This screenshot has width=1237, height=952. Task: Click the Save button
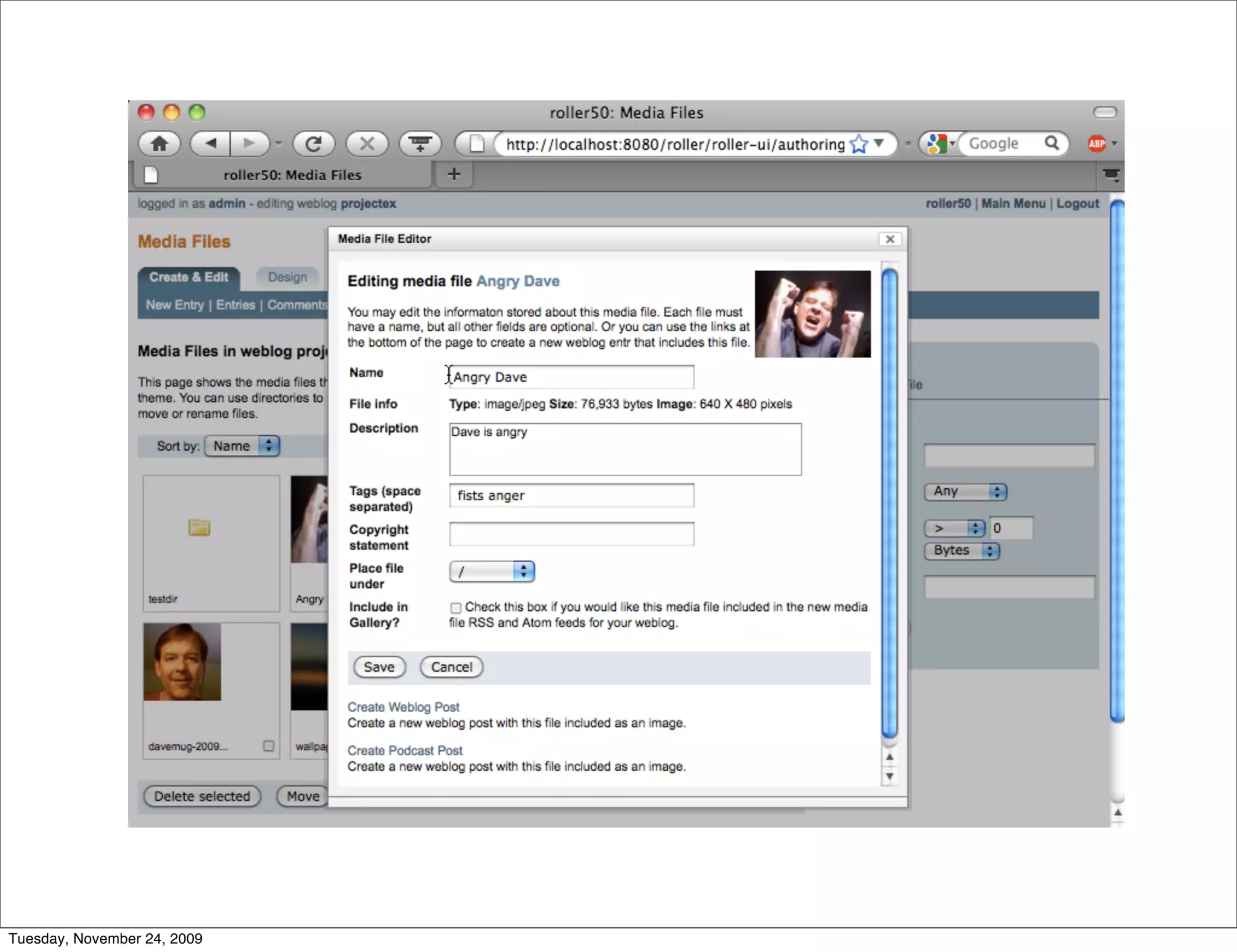(379, 667)
